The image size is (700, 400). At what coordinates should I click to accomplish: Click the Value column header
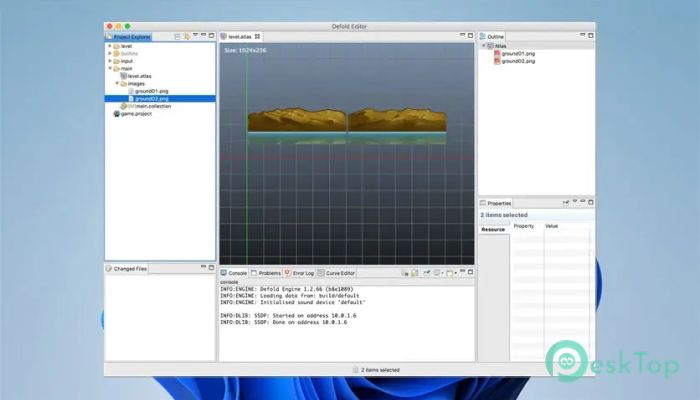pyautogui.click(x=551, y=226)
